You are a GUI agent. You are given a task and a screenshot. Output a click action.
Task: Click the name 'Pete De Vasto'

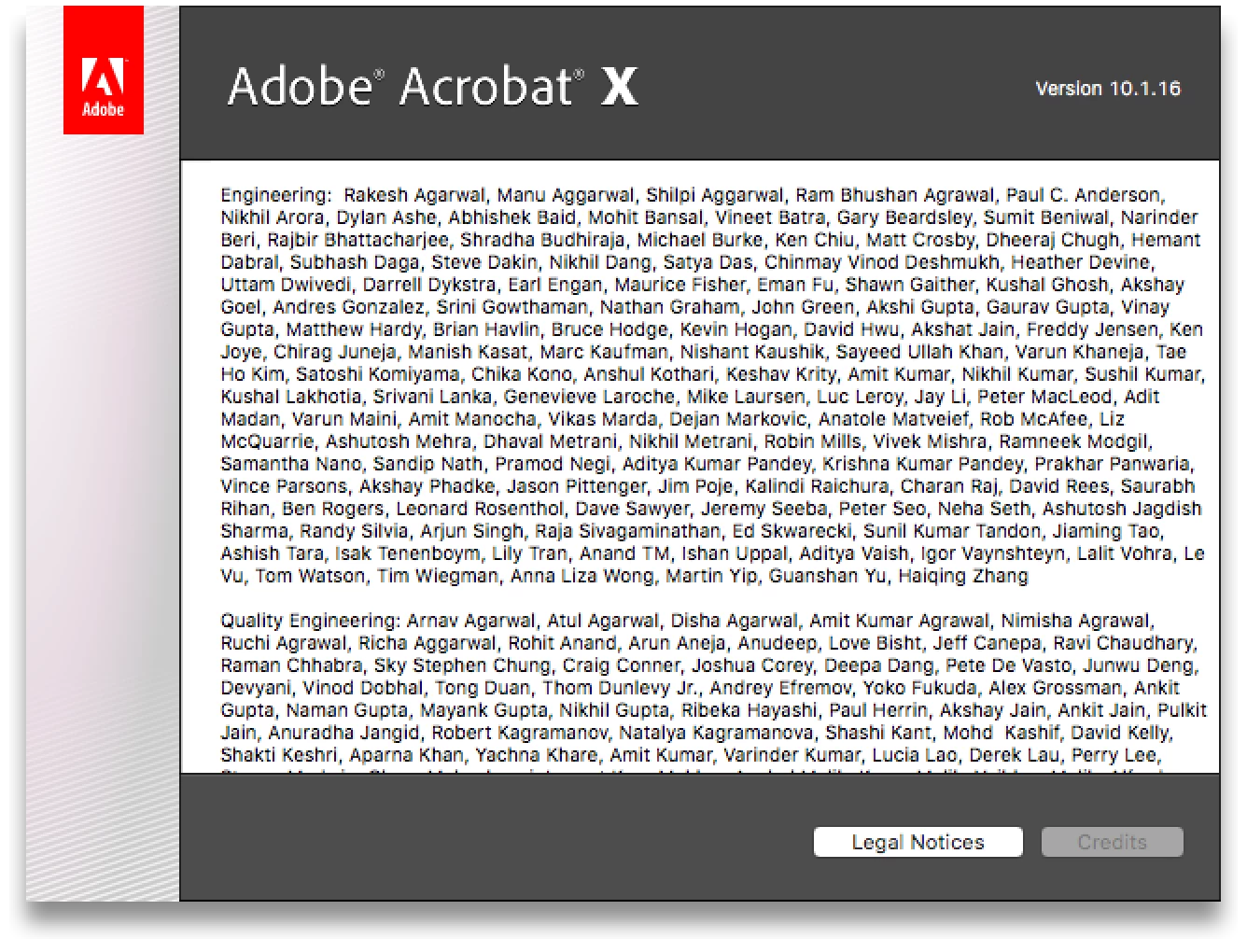pos(1007,665)
